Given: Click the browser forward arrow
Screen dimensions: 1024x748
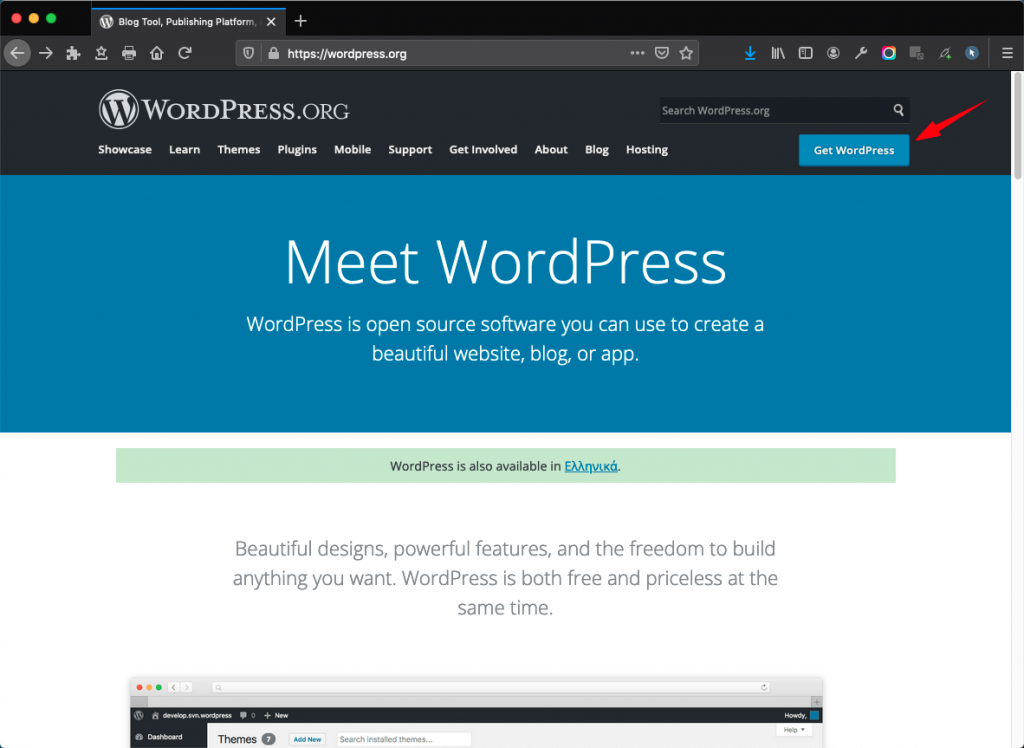Looking at the screenshot, I should click(46, 53).
